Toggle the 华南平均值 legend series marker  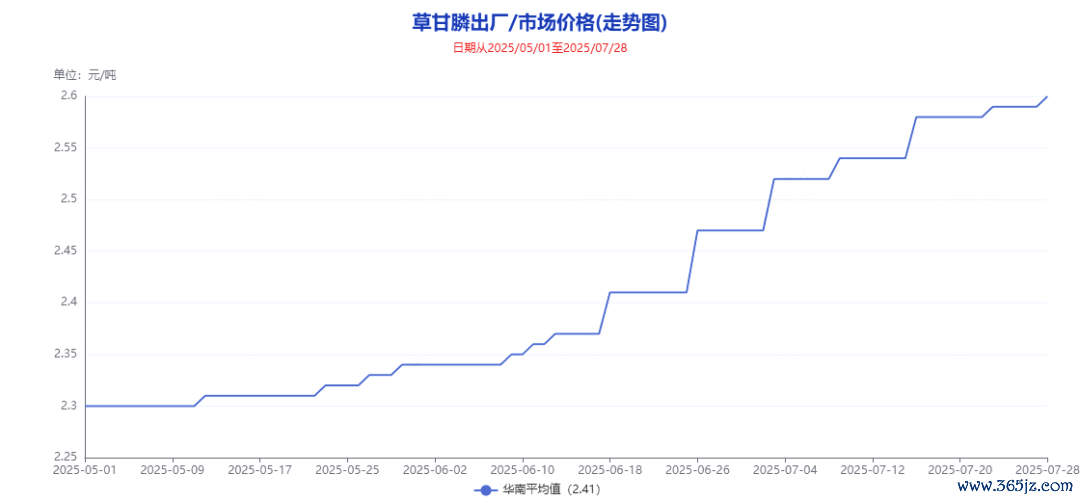click(x=486, y=490)
